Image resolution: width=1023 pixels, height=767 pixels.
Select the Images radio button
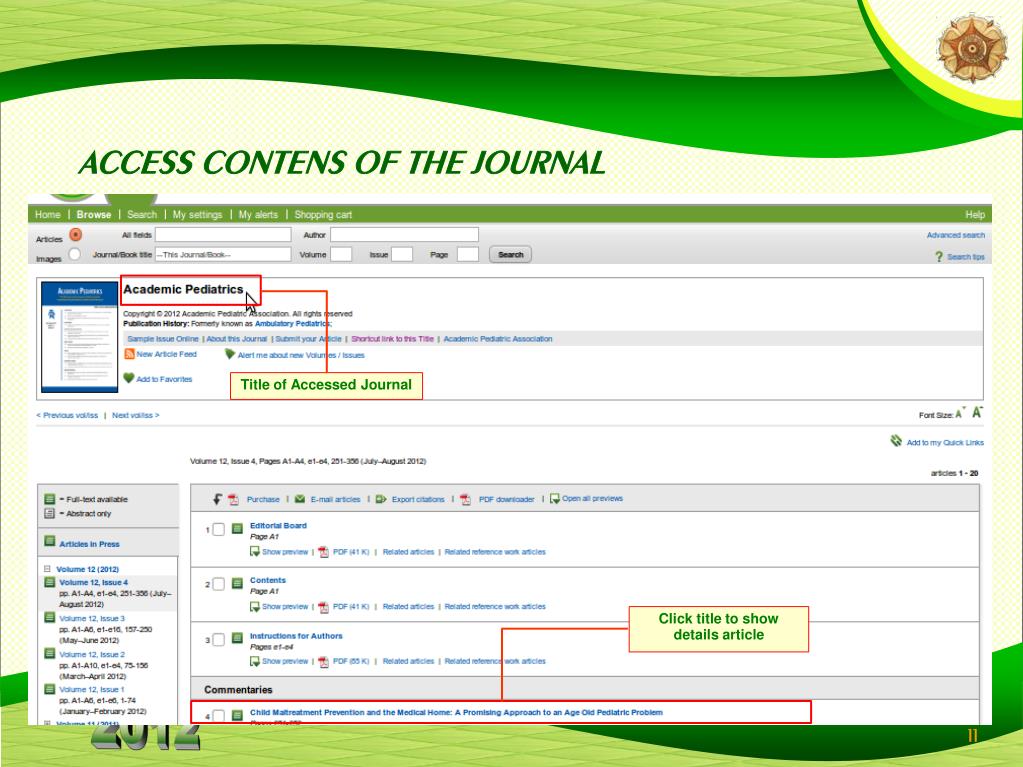pos(75,254)
